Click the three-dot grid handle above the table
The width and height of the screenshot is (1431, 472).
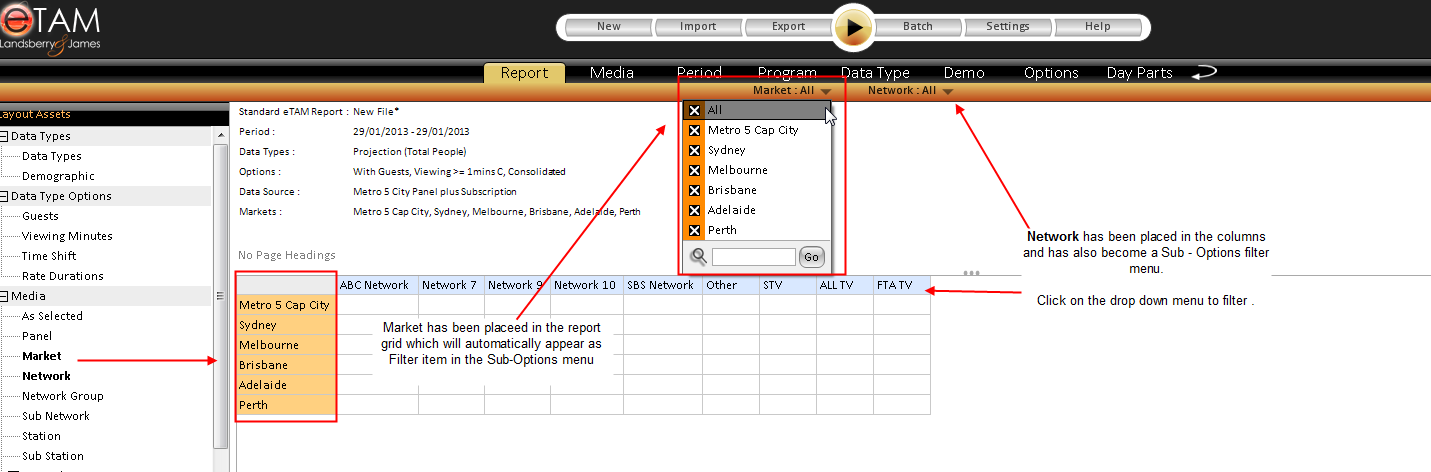970,272
